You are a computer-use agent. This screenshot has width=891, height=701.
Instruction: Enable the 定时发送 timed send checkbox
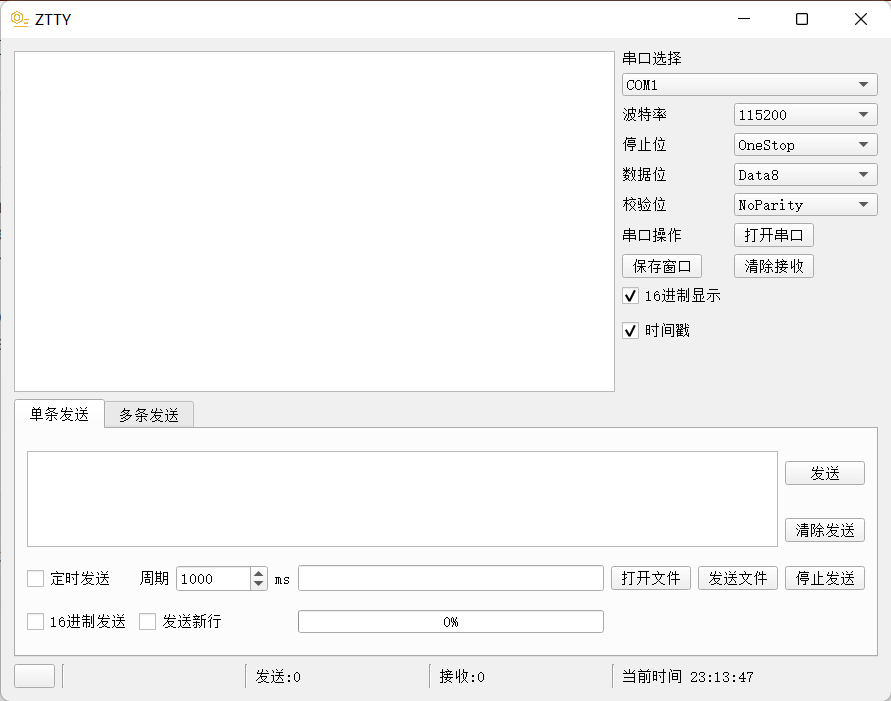(x=35, y=578)
